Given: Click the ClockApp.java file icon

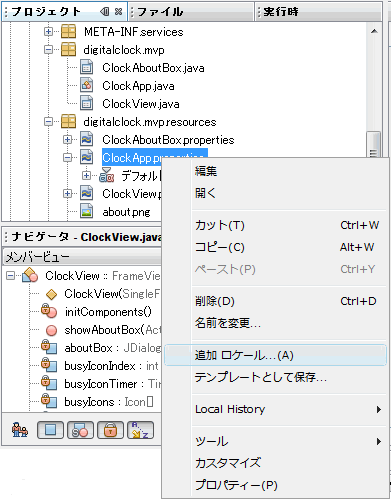Looking at the screenshot, I should pos(87,86).
